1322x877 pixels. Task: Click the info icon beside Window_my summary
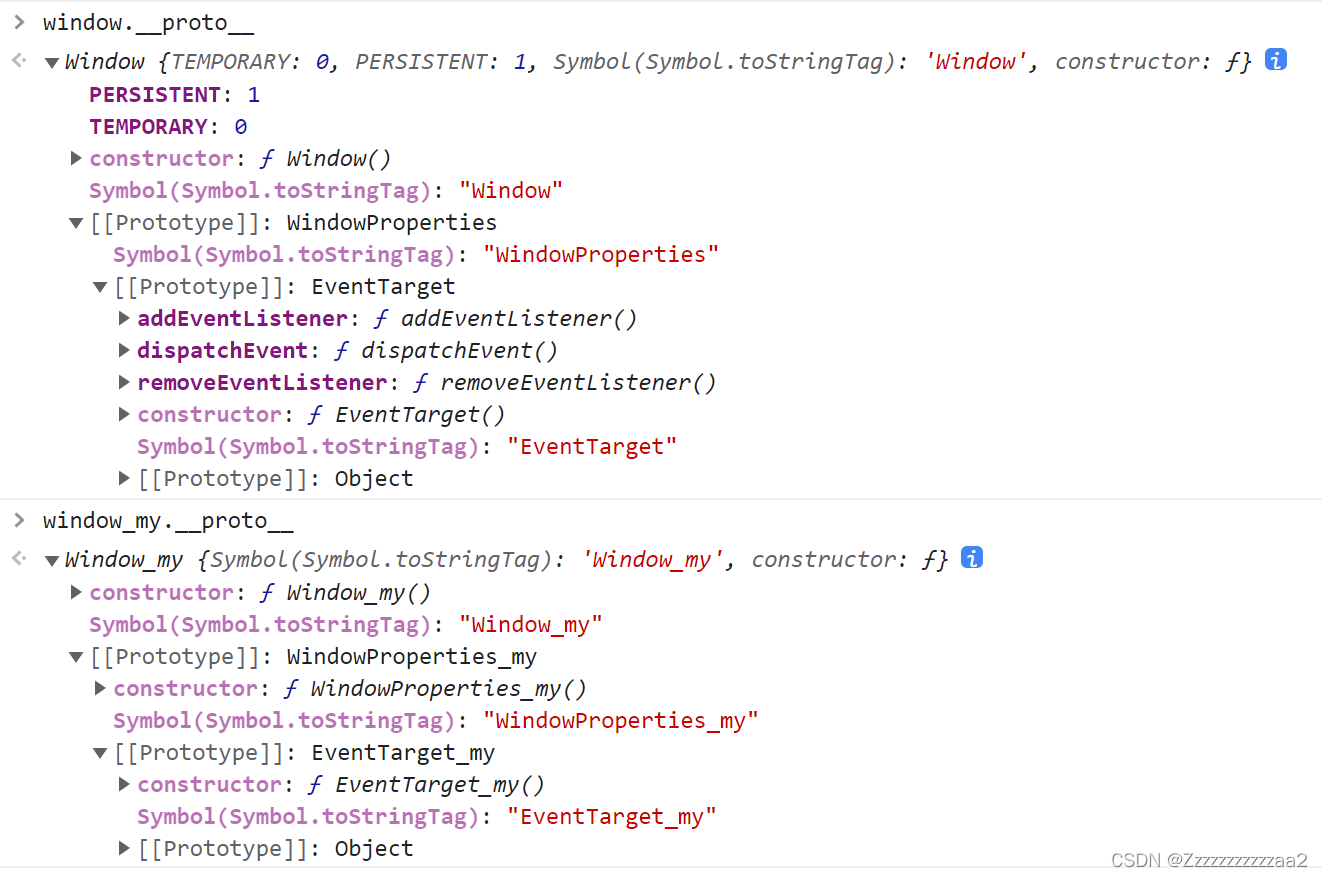(971, 558)
